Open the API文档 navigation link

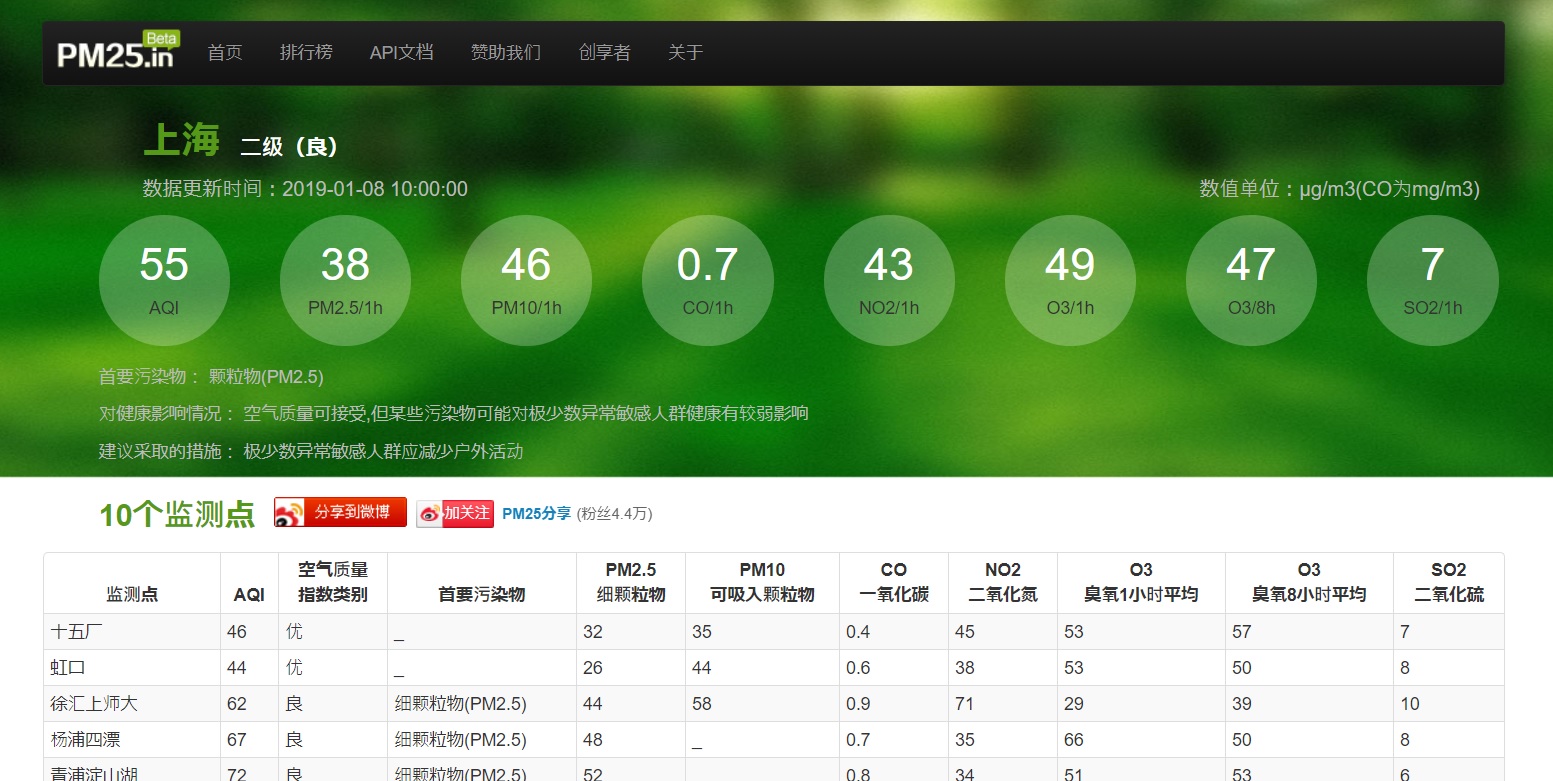coord(401,52)
